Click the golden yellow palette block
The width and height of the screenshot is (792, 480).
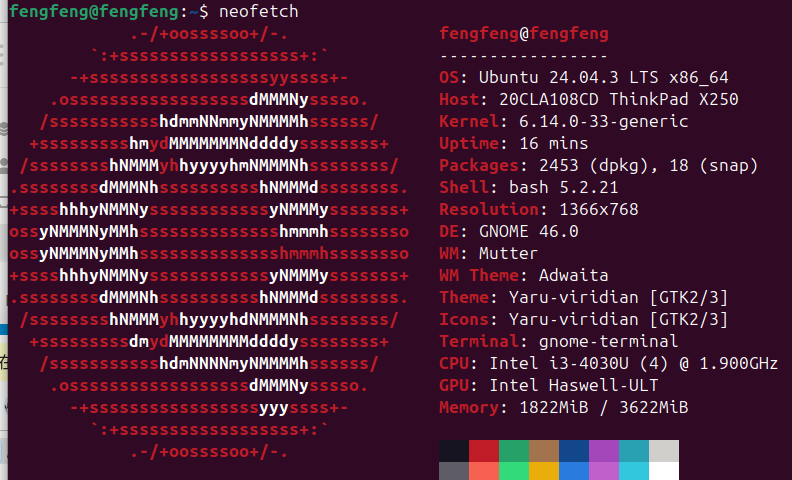click(x=544, y=471)
